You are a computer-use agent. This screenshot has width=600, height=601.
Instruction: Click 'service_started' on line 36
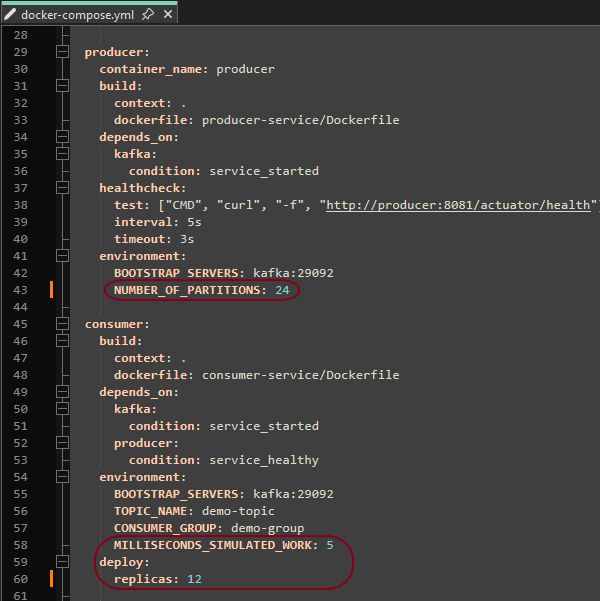pos(264,171)
